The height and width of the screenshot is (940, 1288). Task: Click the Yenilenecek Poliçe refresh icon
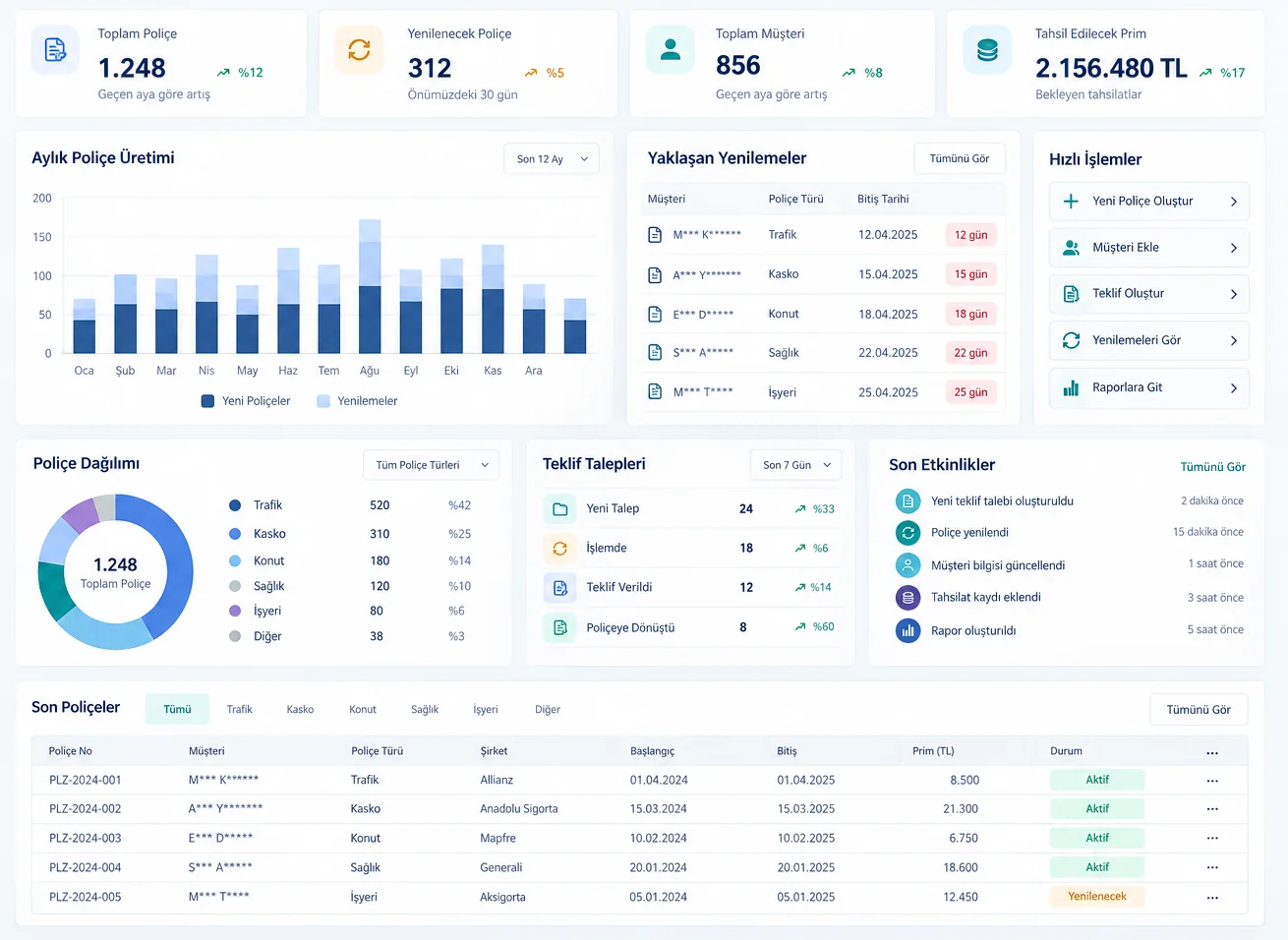point(359,49)
